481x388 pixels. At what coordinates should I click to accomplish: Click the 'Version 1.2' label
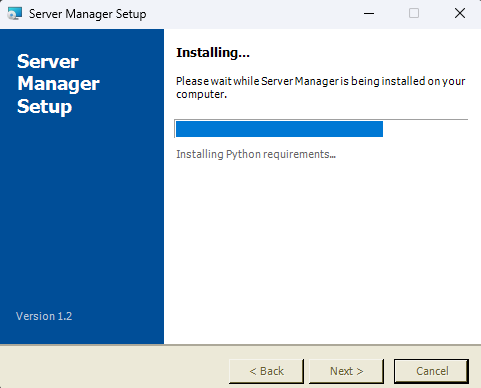coord(44,316)
